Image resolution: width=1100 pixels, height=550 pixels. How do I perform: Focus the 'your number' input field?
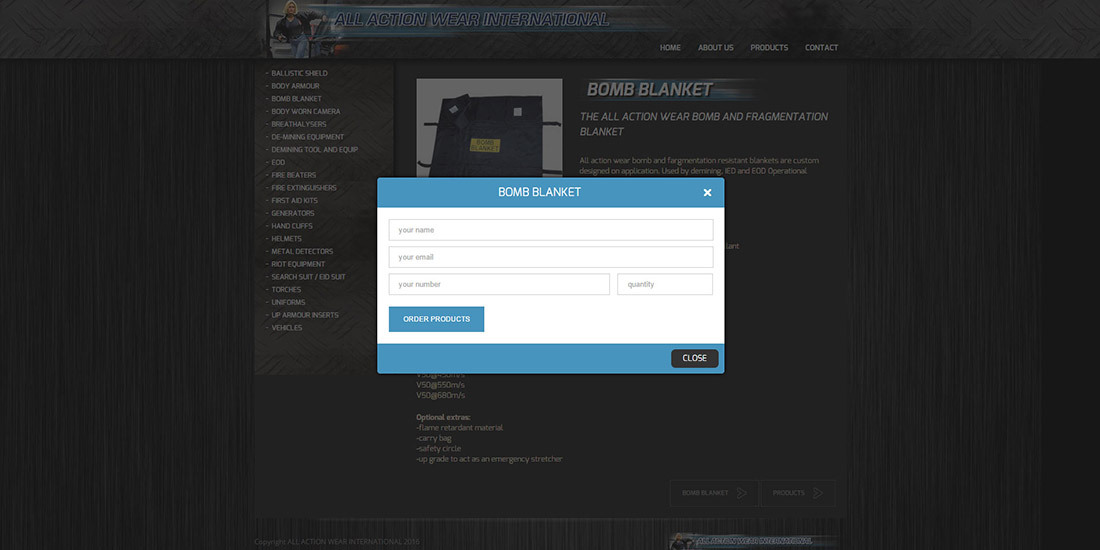tap(499, 284)
